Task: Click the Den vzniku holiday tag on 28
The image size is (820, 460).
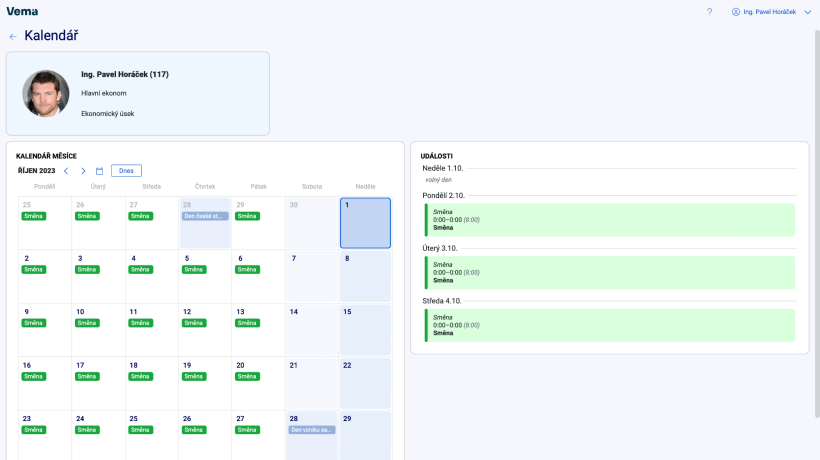Action: pos(312,430)
